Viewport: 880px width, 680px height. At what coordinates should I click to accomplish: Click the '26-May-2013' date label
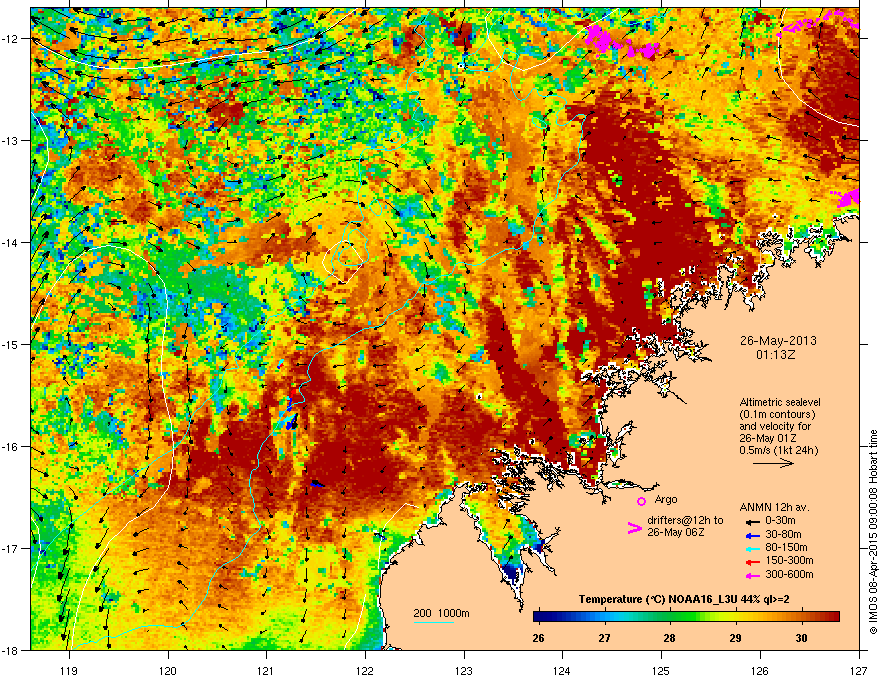point(778,341)
